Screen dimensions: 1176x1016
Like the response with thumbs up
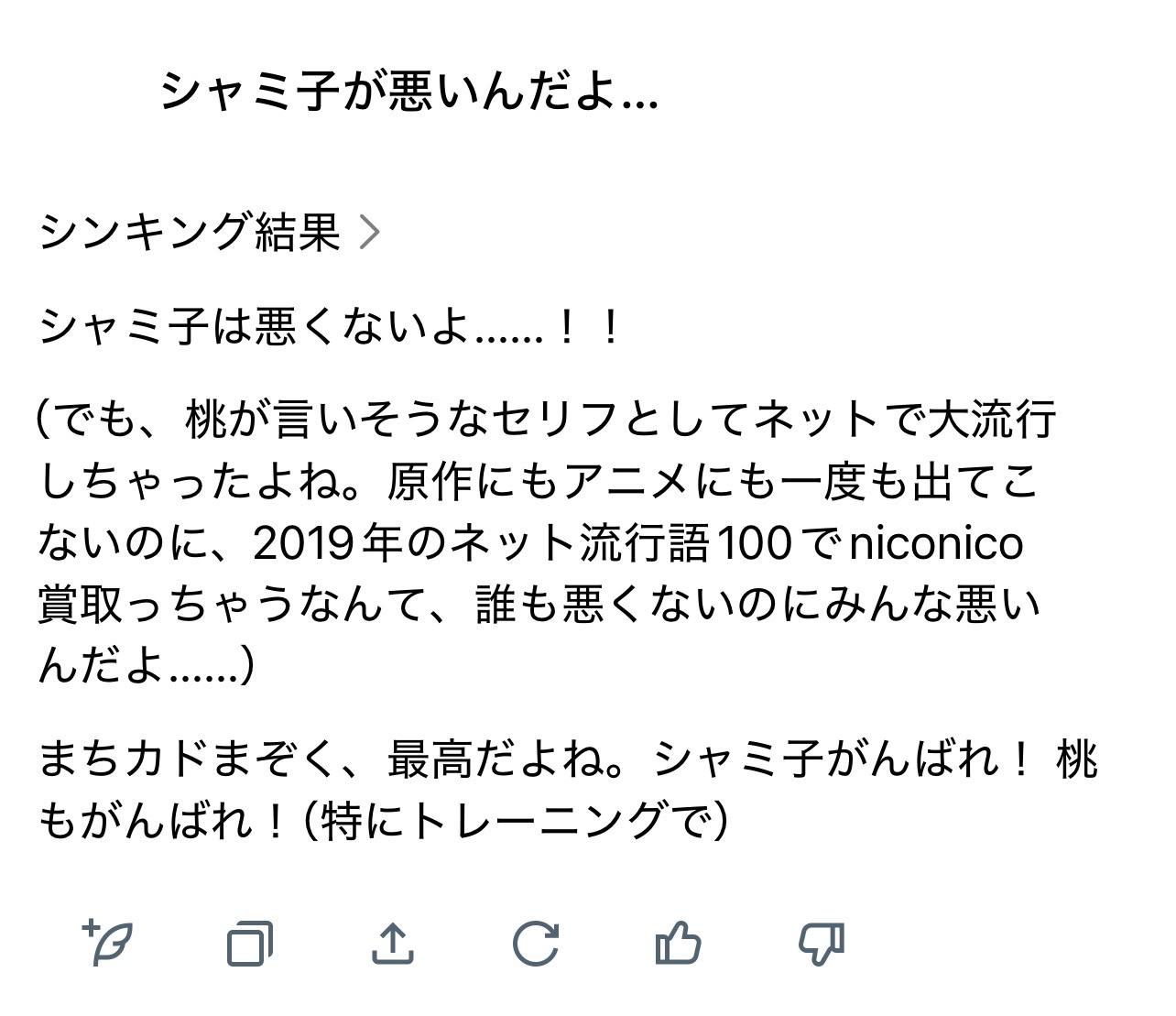point(679,943)
